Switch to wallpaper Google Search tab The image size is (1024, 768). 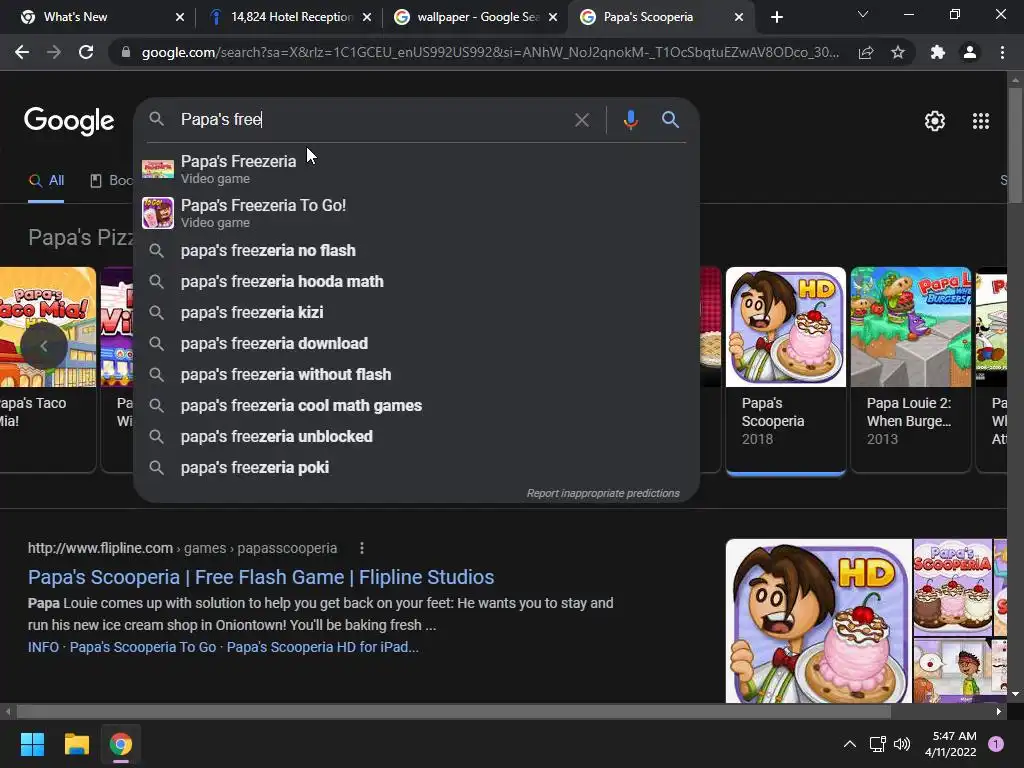click(x=473, y=17)
